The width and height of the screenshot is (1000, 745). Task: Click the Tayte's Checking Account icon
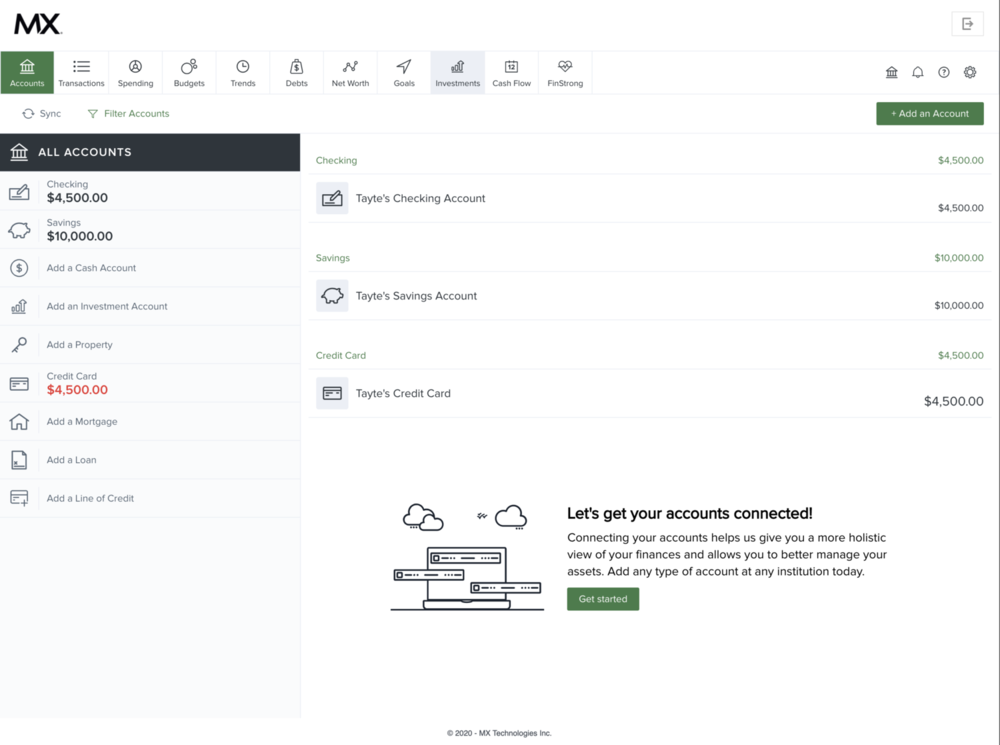click(332, 198)
